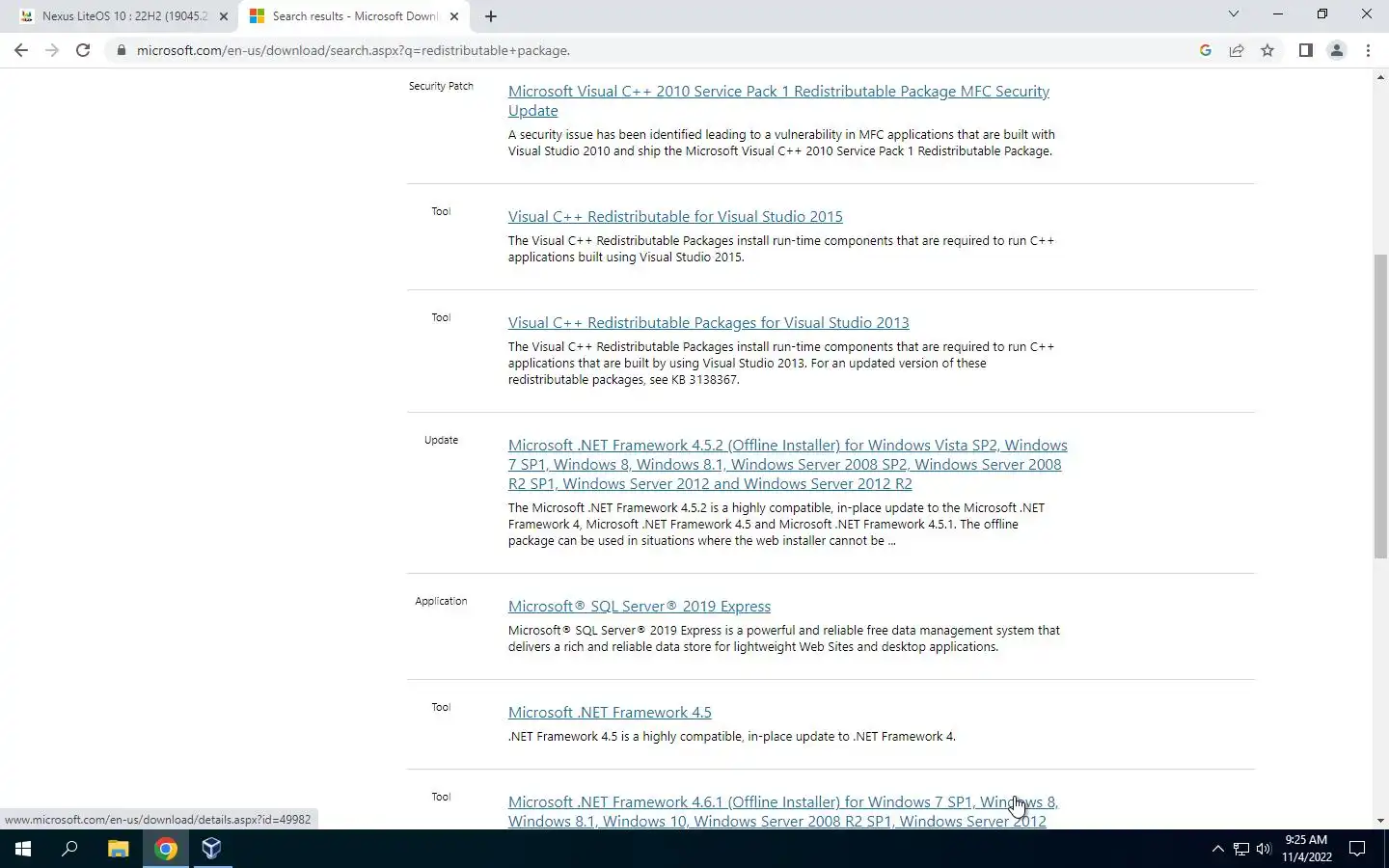Open network status tray icon

point(1241,849)
